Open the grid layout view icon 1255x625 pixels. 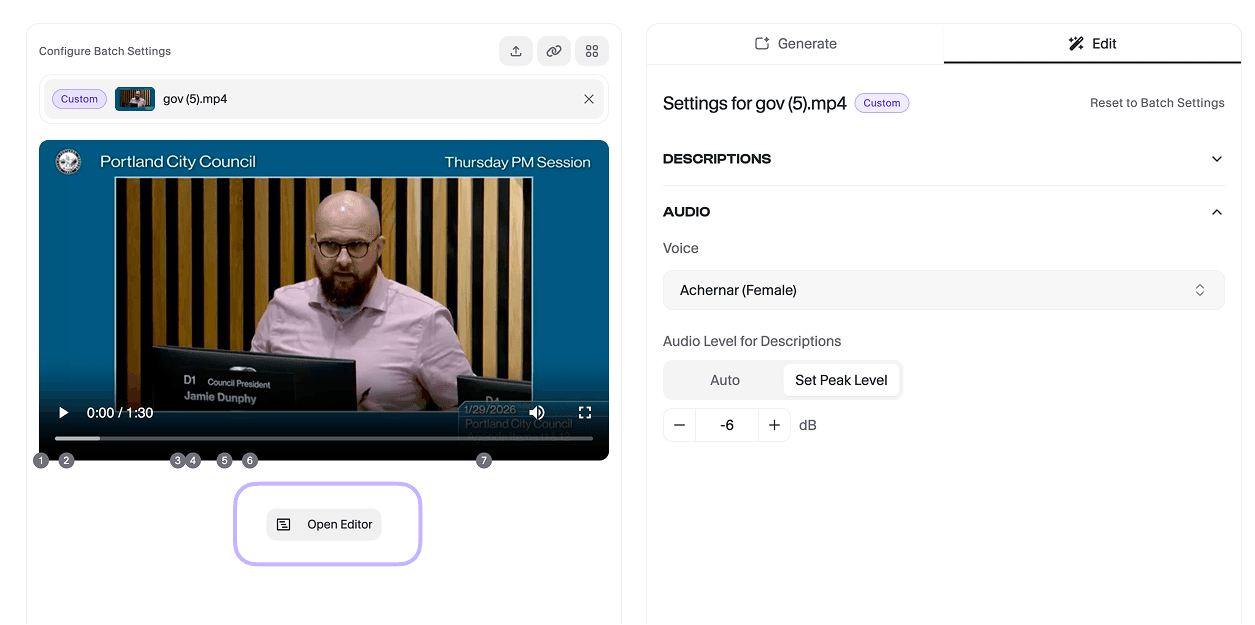click(591, 50)
